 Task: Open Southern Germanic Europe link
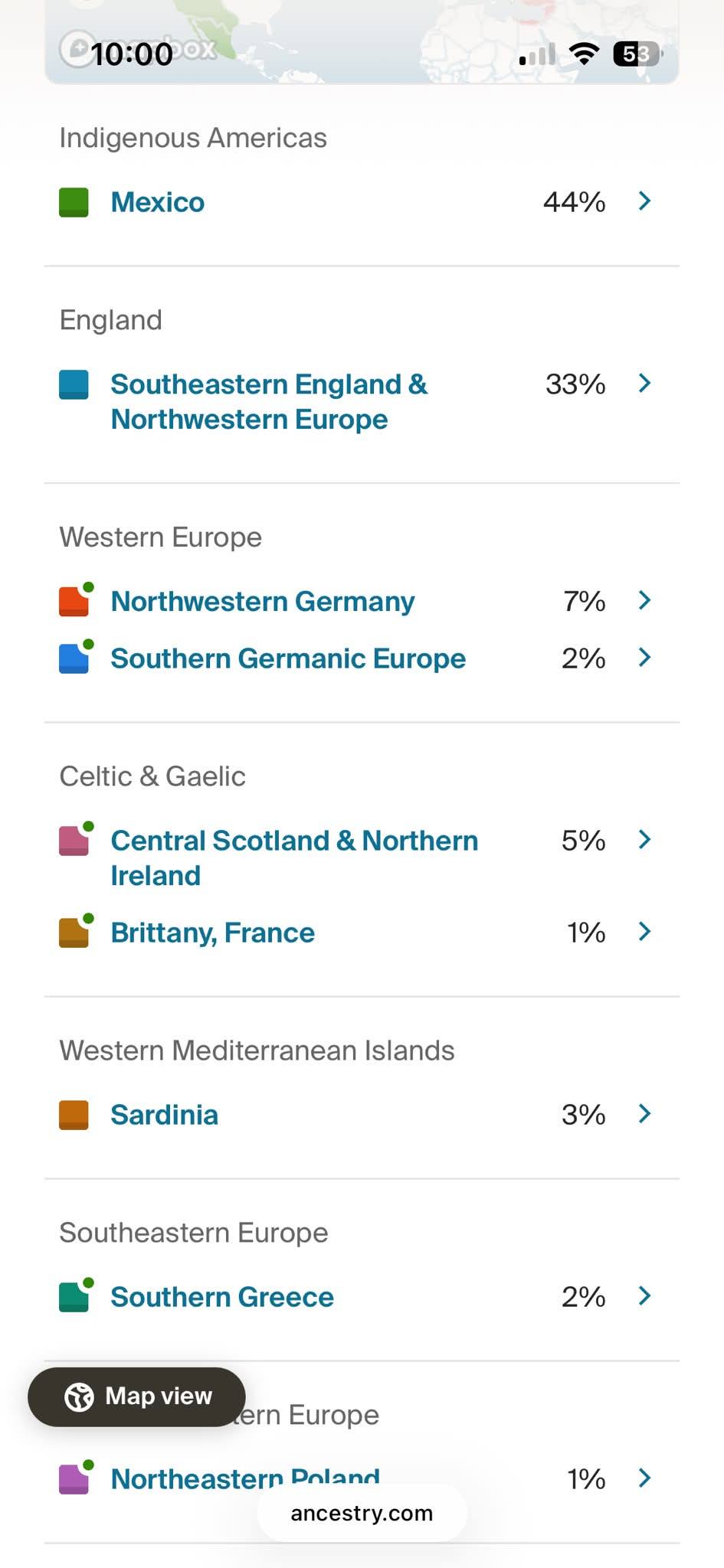[x=288, y=658]
